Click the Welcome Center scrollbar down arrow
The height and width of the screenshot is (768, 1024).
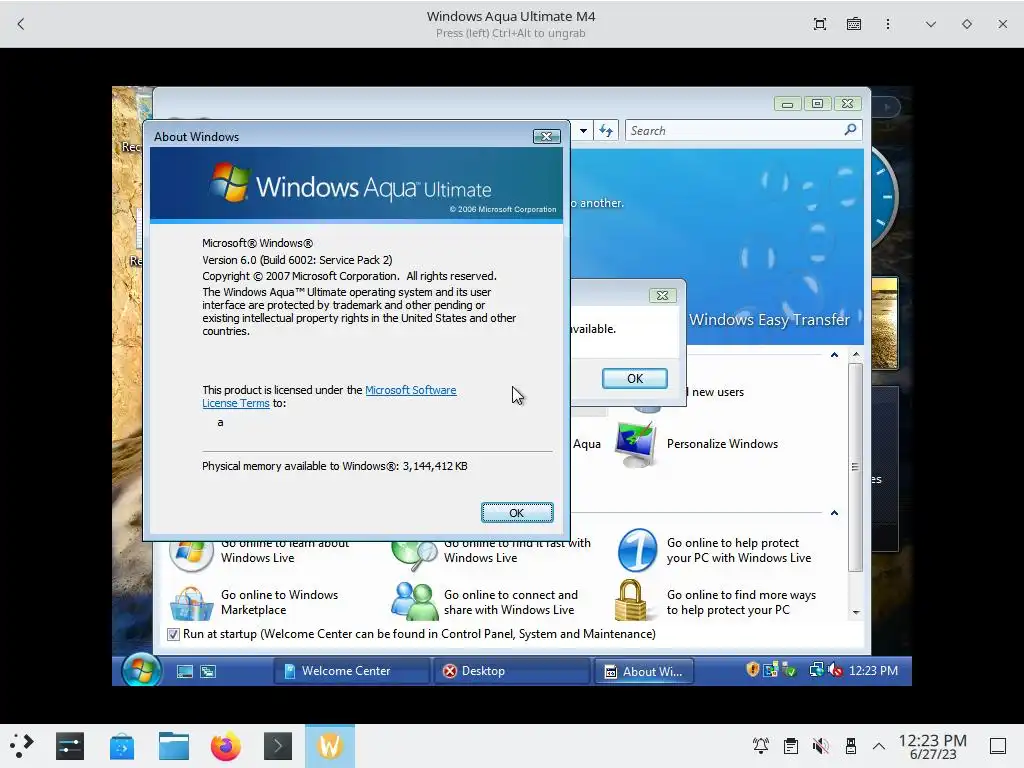tap(856, 613)
